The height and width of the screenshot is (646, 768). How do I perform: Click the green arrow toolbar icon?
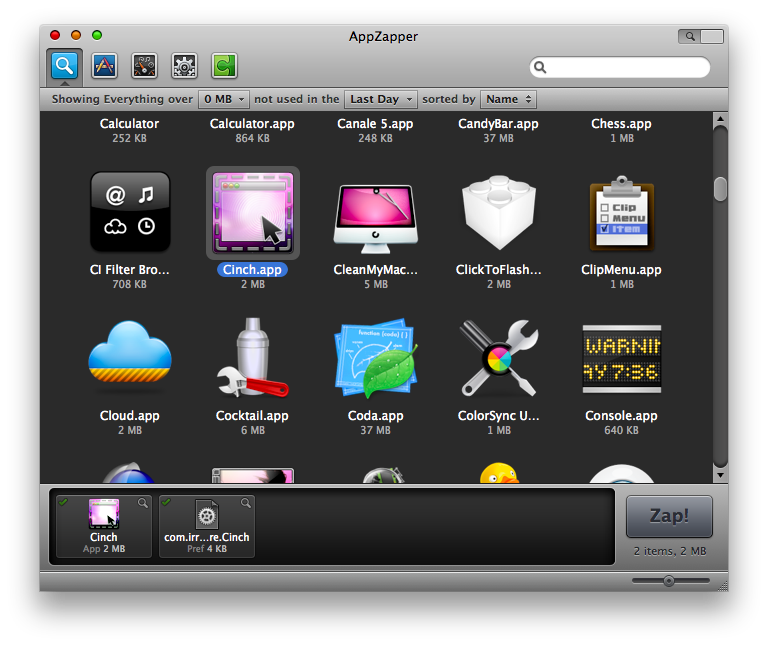224,66
